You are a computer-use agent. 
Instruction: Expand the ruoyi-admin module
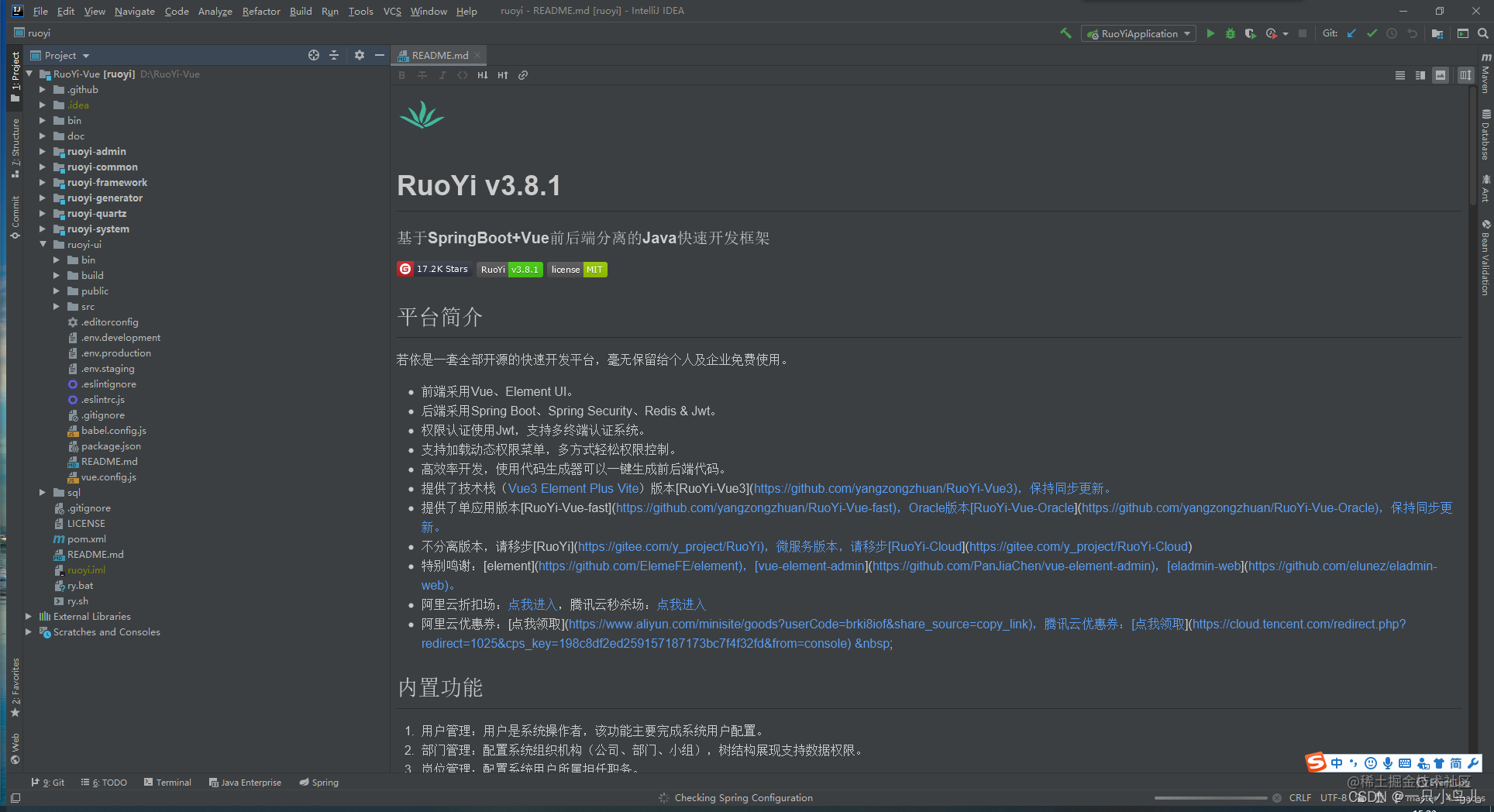pos(43,152)
